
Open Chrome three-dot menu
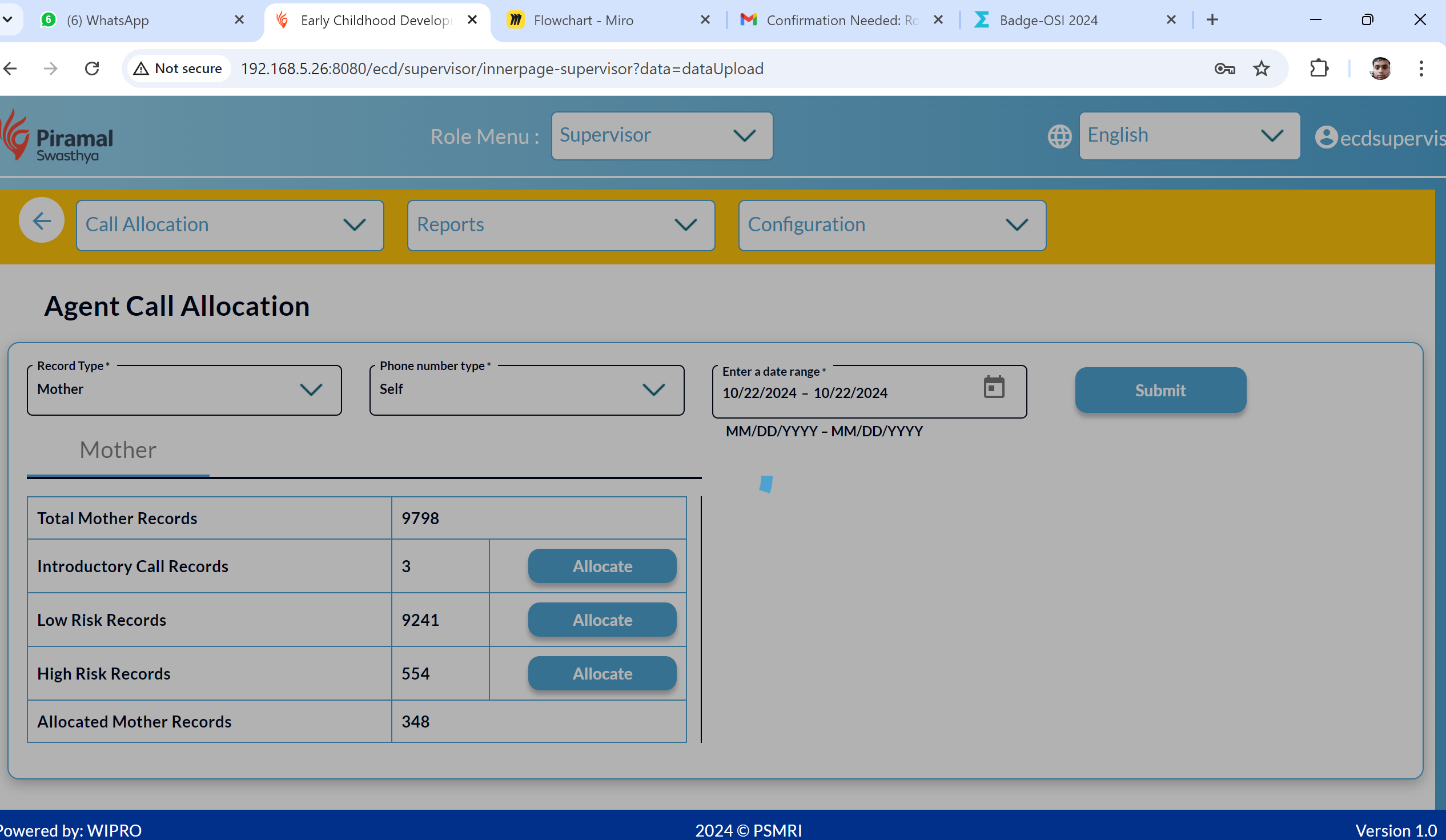(x=1421, y=69)
